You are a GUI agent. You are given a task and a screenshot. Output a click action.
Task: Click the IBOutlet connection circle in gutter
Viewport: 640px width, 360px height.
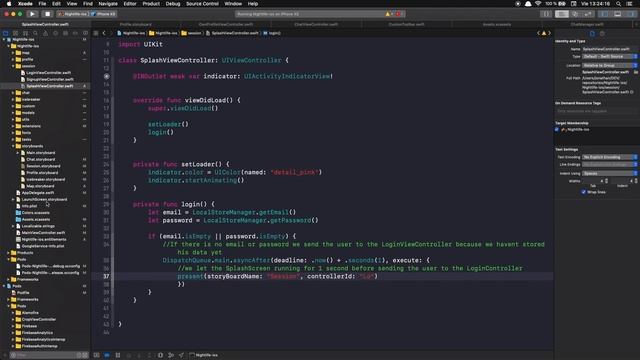click(x=107, y=76)
